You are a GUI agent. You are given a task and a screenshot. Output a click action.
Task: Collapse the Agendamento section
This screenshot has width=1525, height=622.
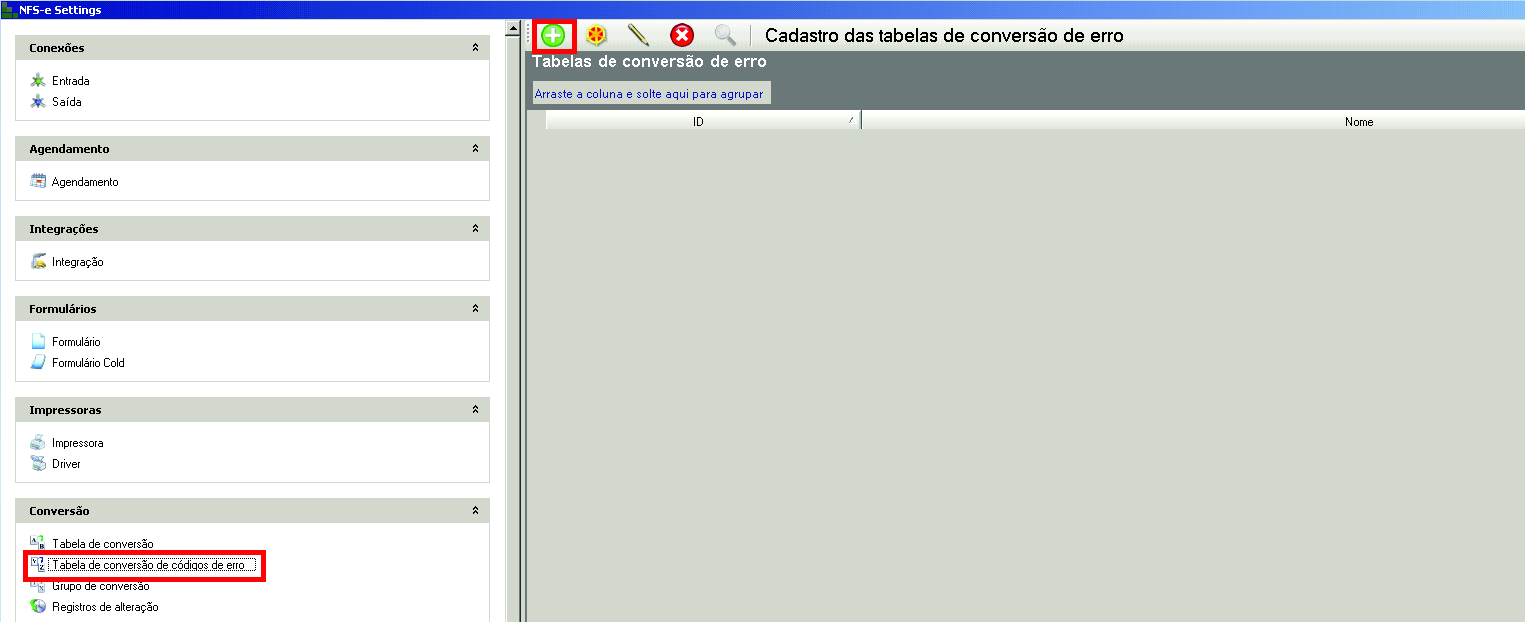(475, 149)
